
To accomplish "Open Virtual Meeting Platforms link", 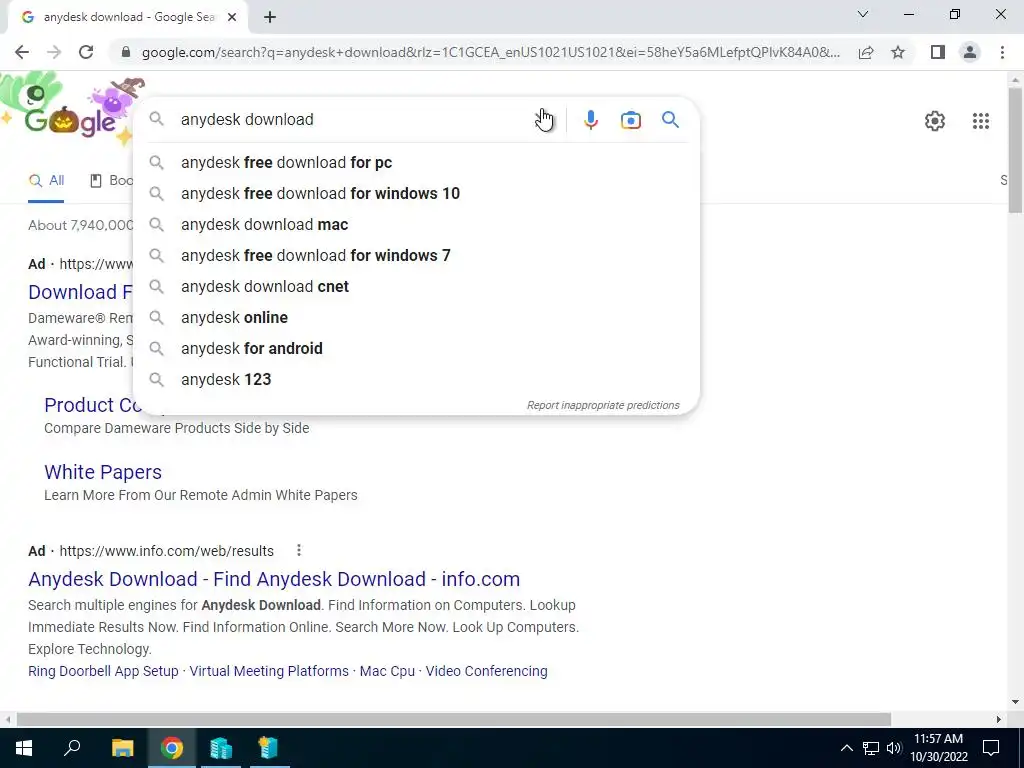I will 269,671.
